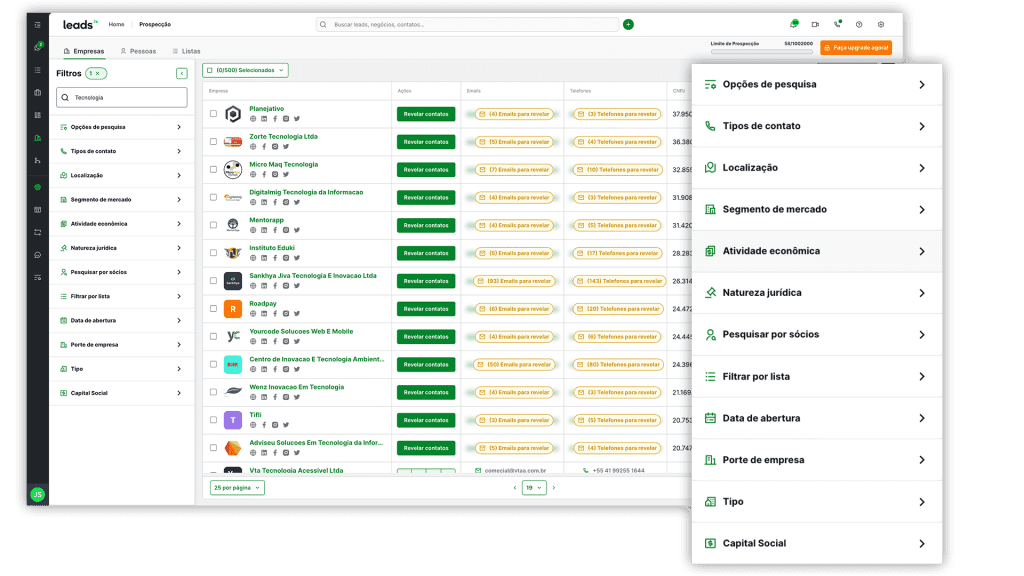Expand Porte de empresa in left filters

121,345
